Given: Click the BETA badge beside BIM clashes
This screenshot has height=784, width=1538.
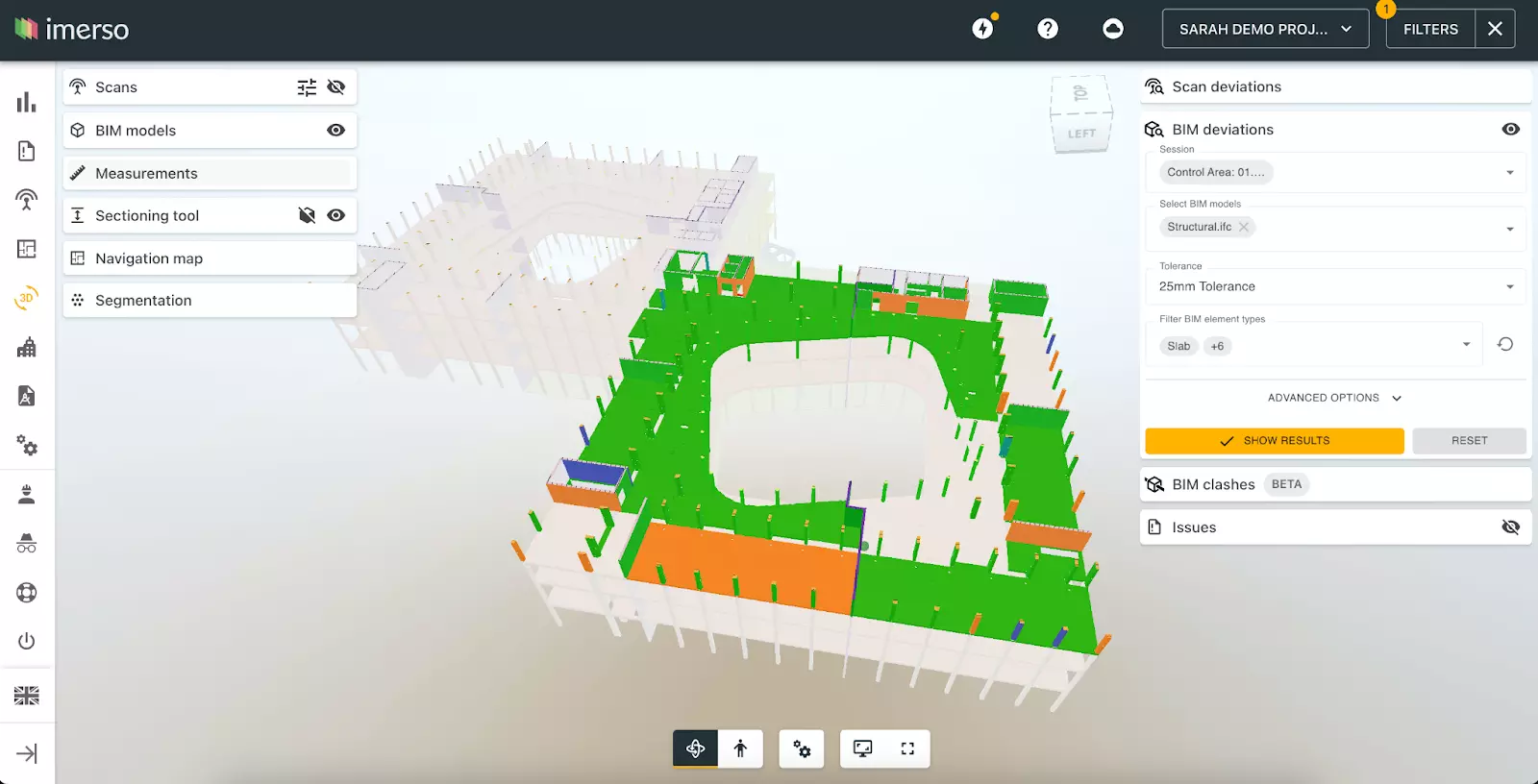Looking at the screenshot, I should coord(1286,484).
